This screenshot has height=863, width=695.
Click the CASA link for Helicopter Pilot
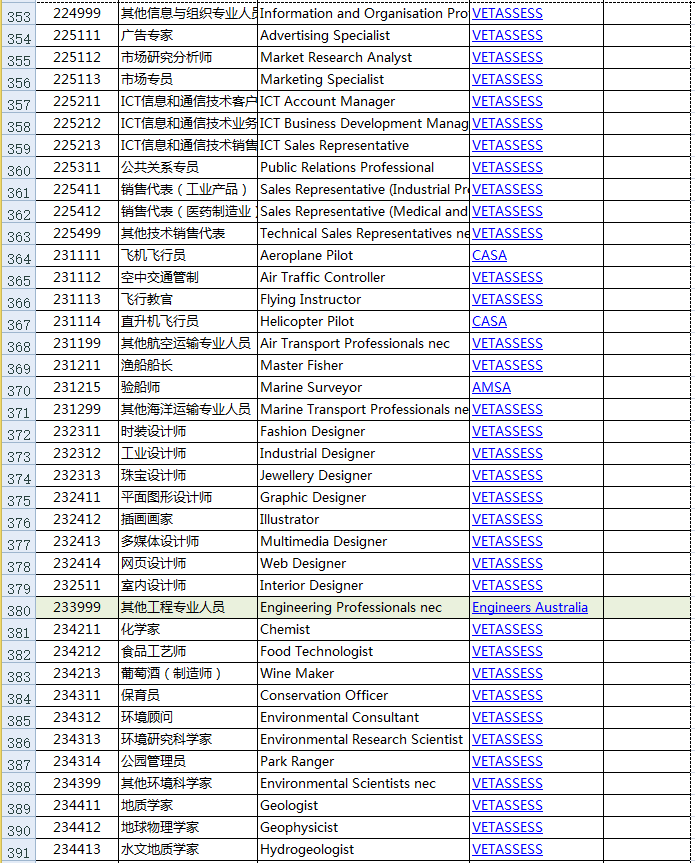click(489, 321)
